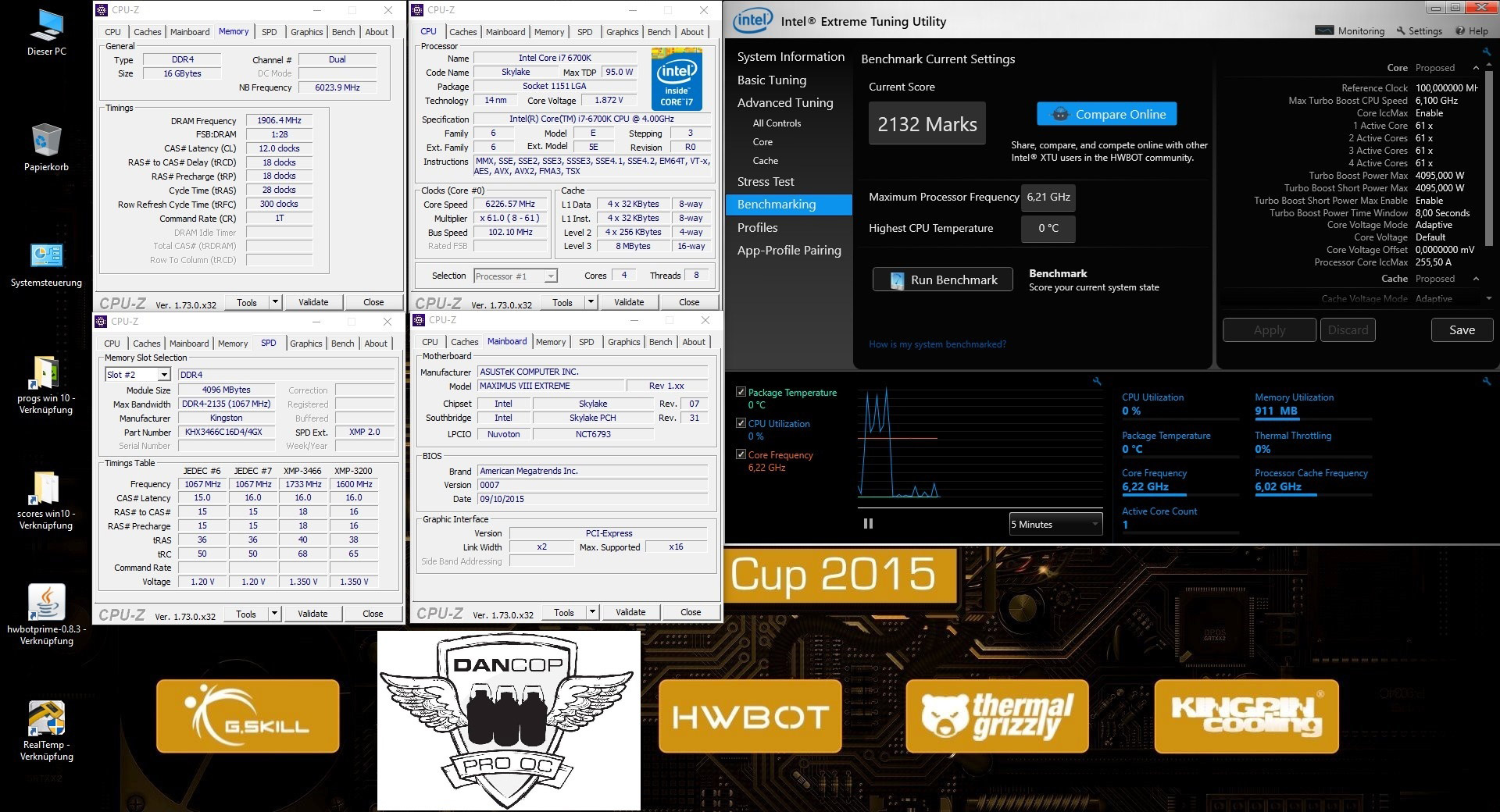Click the CPU-Z title icon in the Mainboard window

point(419,320)
